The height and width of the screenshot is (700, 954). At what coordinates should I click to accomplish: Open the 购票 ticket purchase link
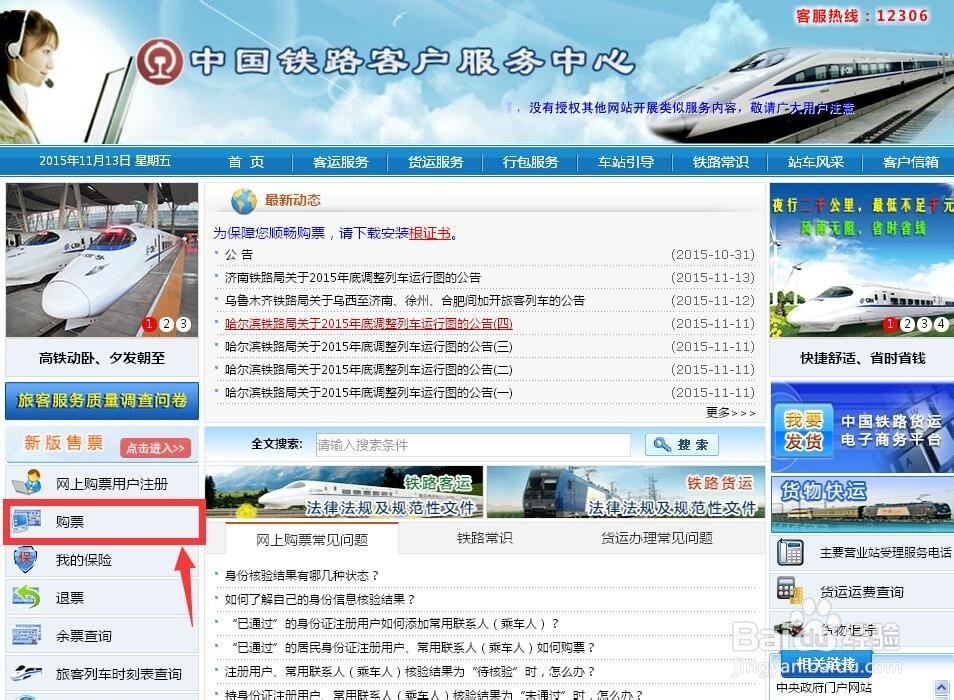(x=70, y=522)
